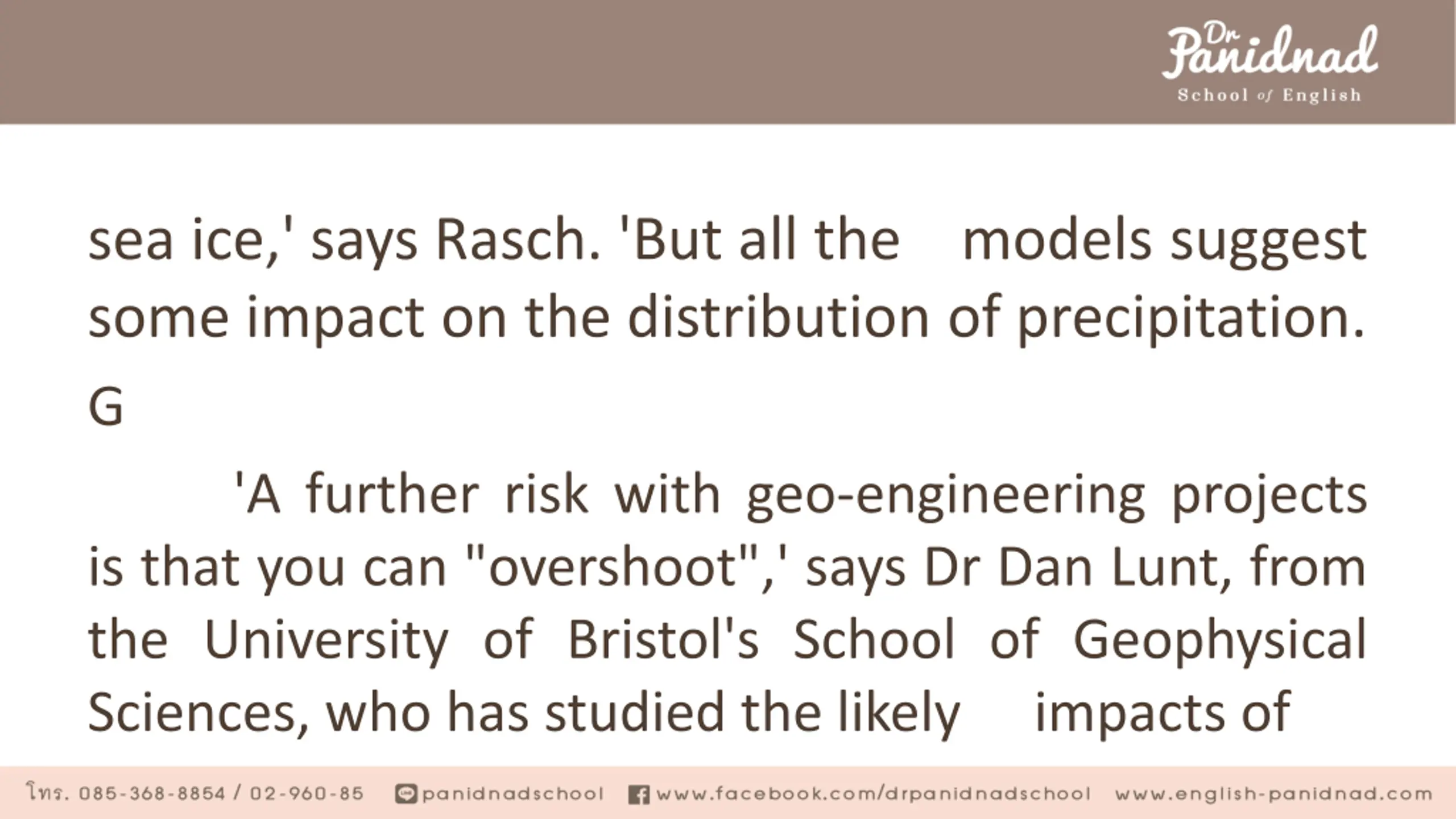Click the paragraph letter G heading
This screenshot has width=1456, height=819.
coord(106,406)
